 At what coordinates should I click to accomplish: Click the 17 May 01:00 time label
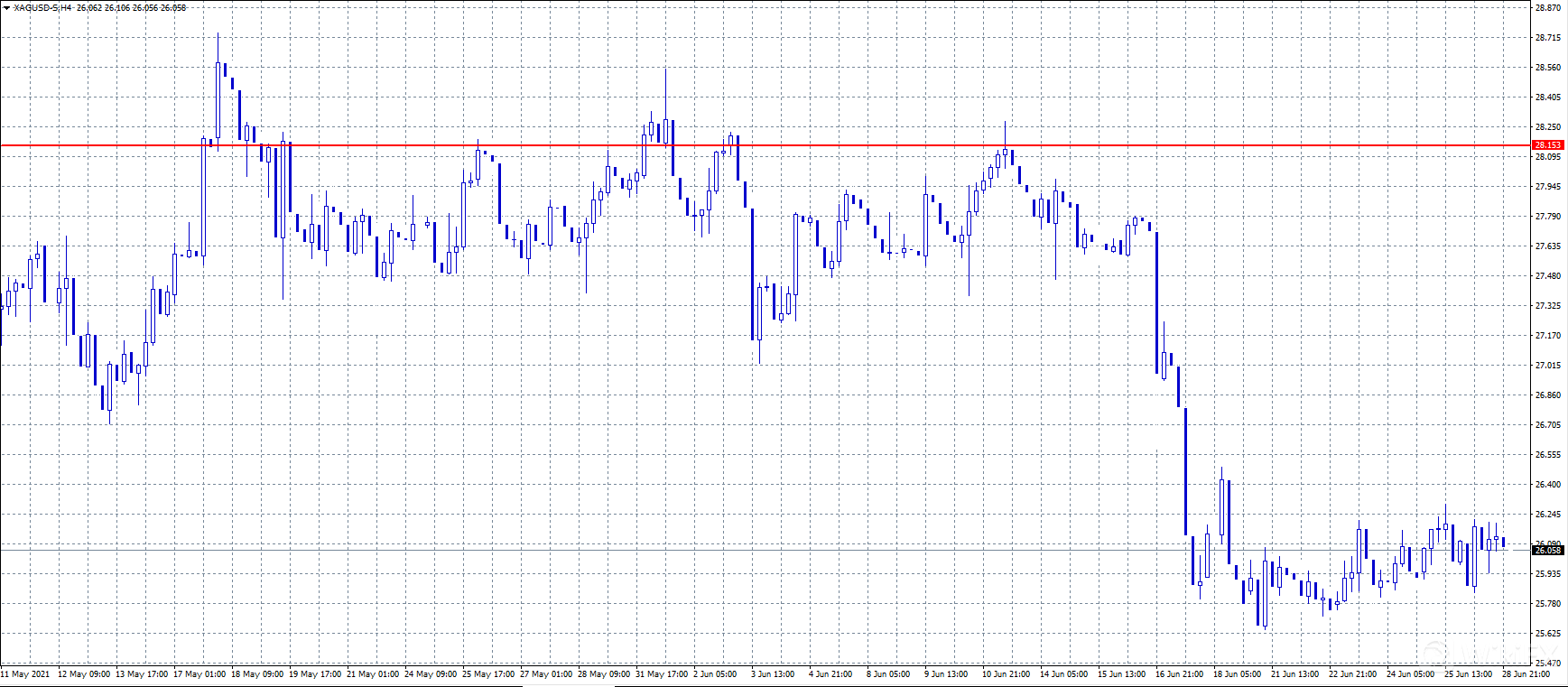[199, 673]
